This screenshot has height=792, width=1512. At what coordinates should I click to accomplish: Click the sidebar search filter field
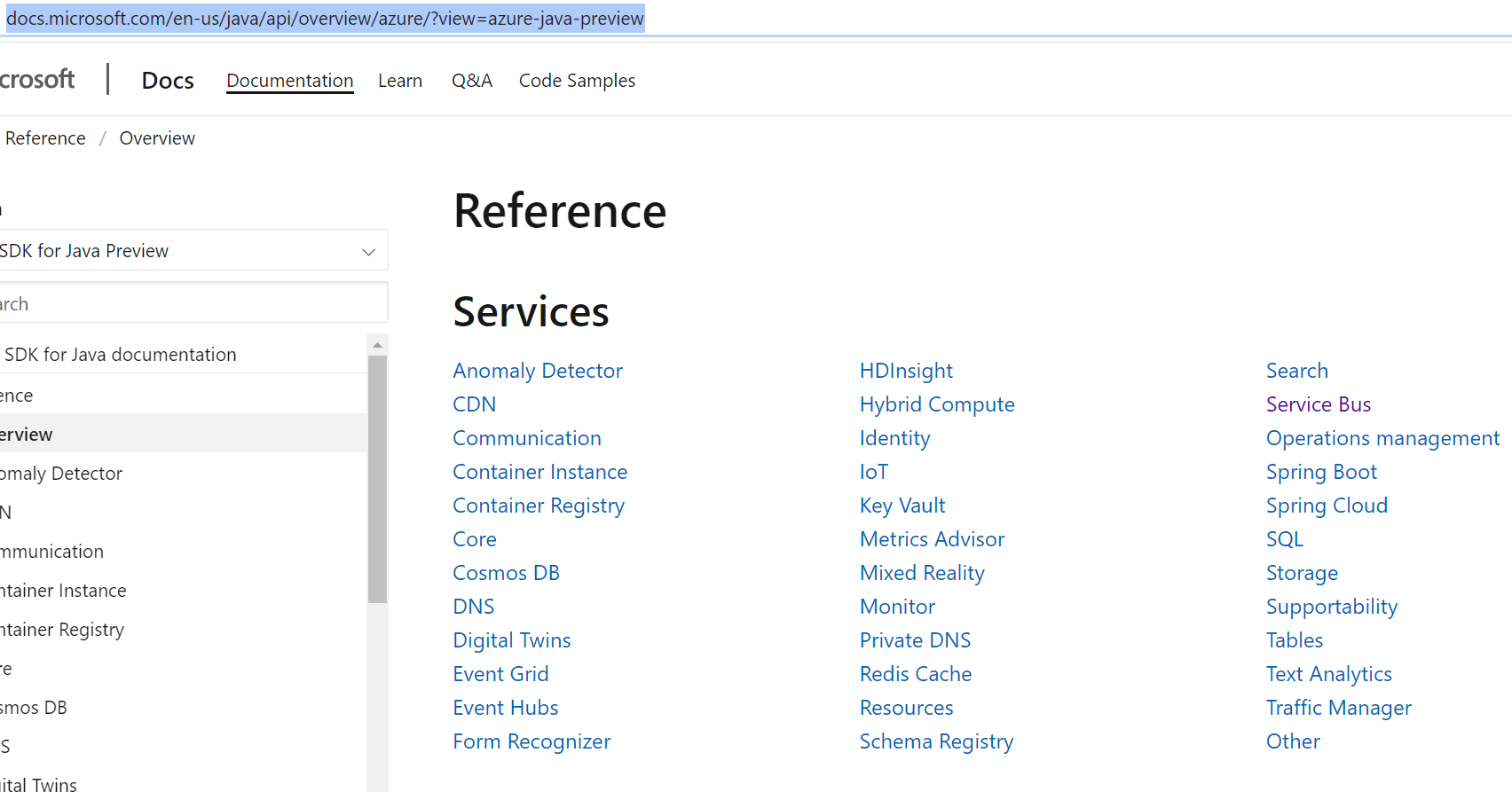[193, 303]
